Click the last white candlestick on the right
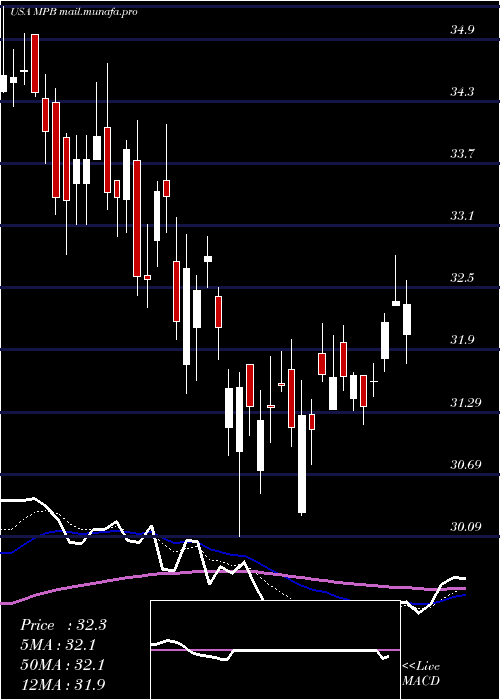The height and width of the screenshot is (700, 500). (407, 319)
